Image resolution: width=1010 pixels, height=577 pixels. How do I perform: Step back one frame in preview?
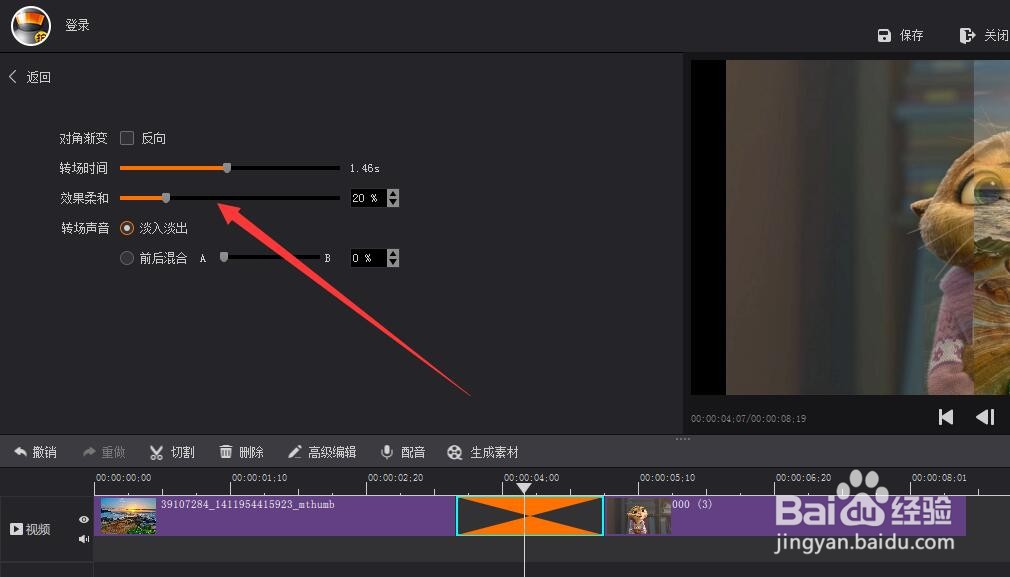tap(986, 417)
